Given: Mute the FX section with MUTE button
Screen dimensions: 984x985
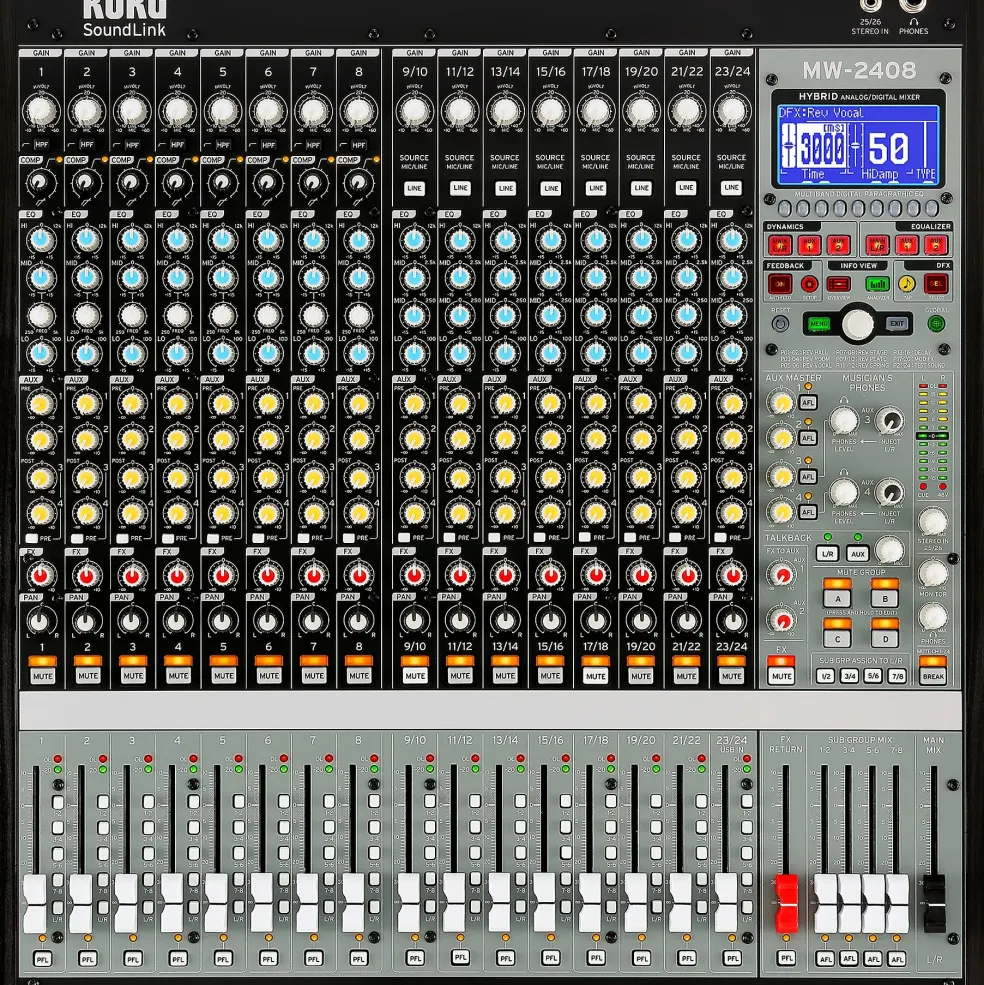Looking at the screenshot, I should click(781, 677).
